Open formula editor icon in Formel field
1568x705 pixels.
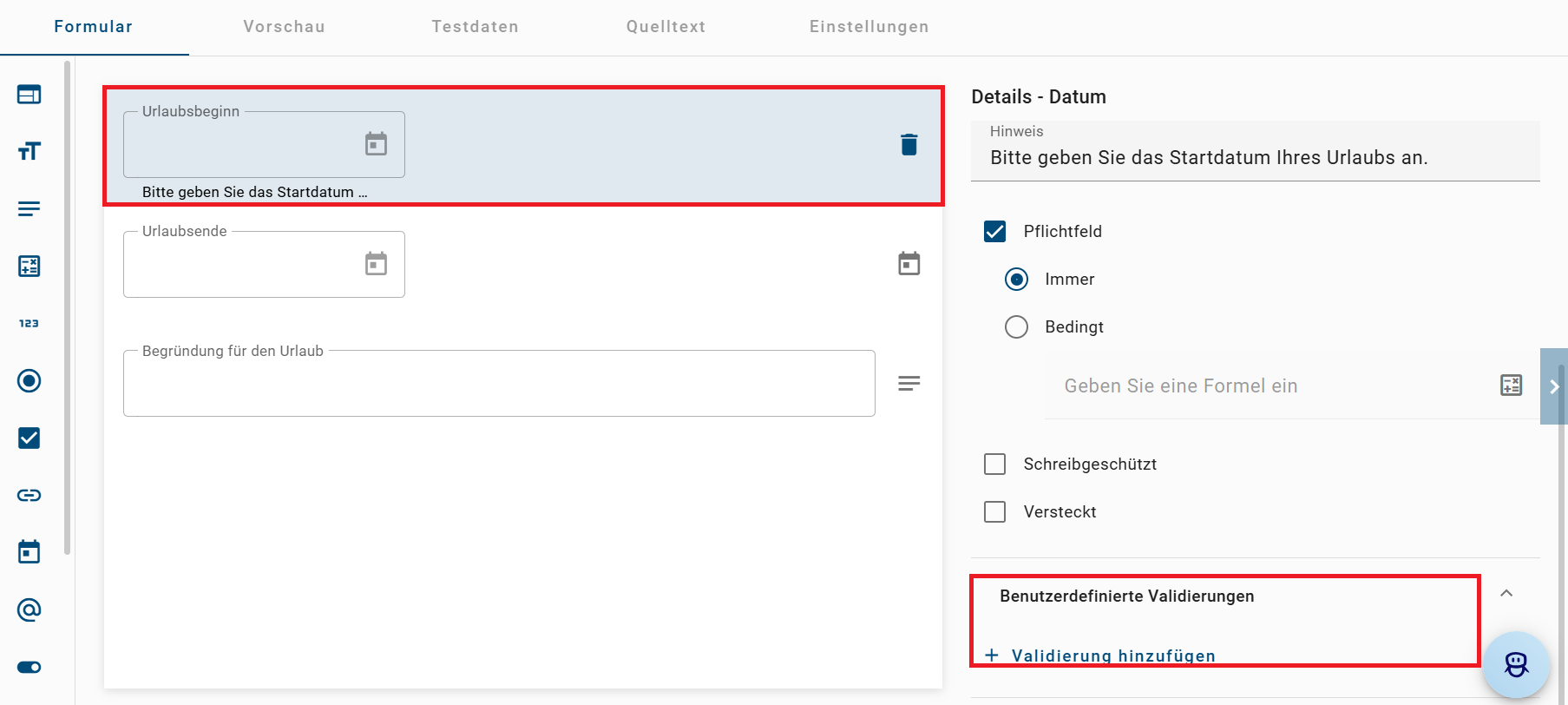tap(1511, 385)
